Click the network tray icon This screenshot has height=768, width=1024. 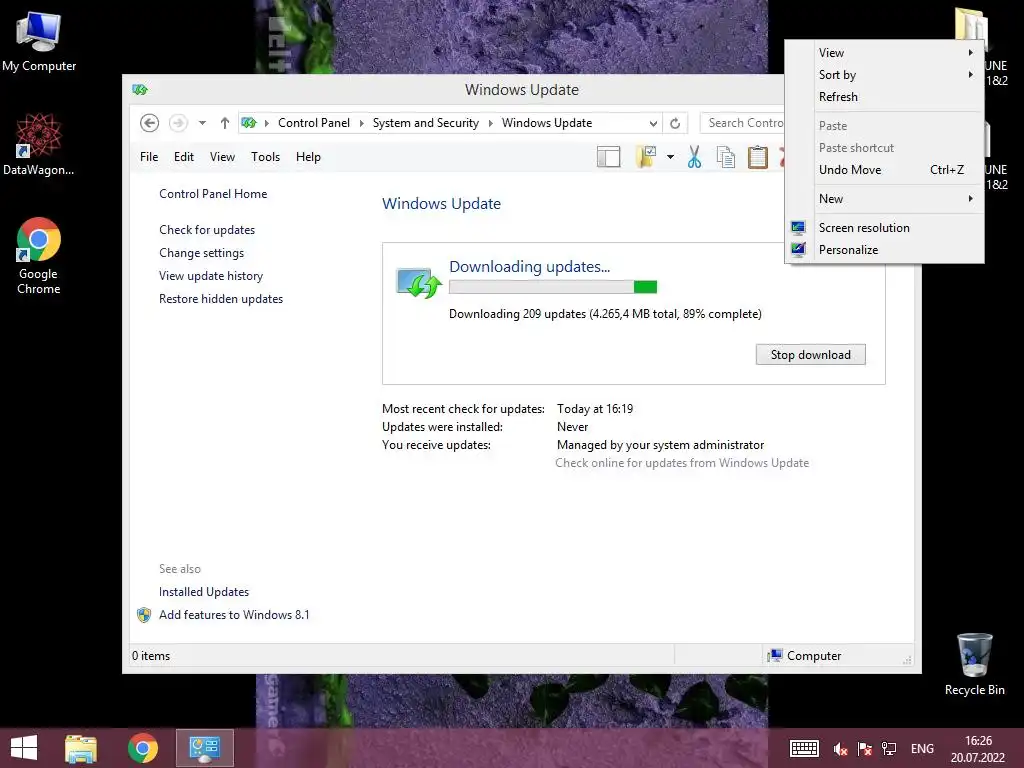click(889, 749)
